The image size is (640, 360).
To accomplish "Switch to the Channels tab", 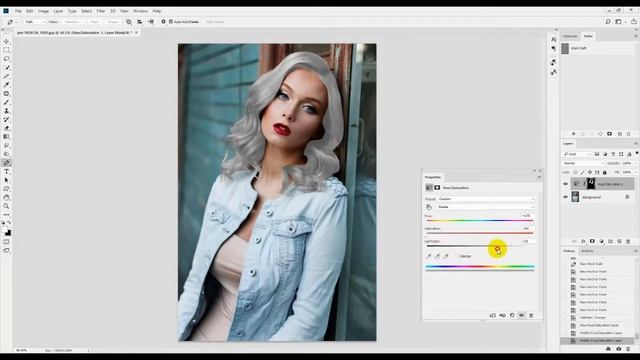I will pos(570,36).
